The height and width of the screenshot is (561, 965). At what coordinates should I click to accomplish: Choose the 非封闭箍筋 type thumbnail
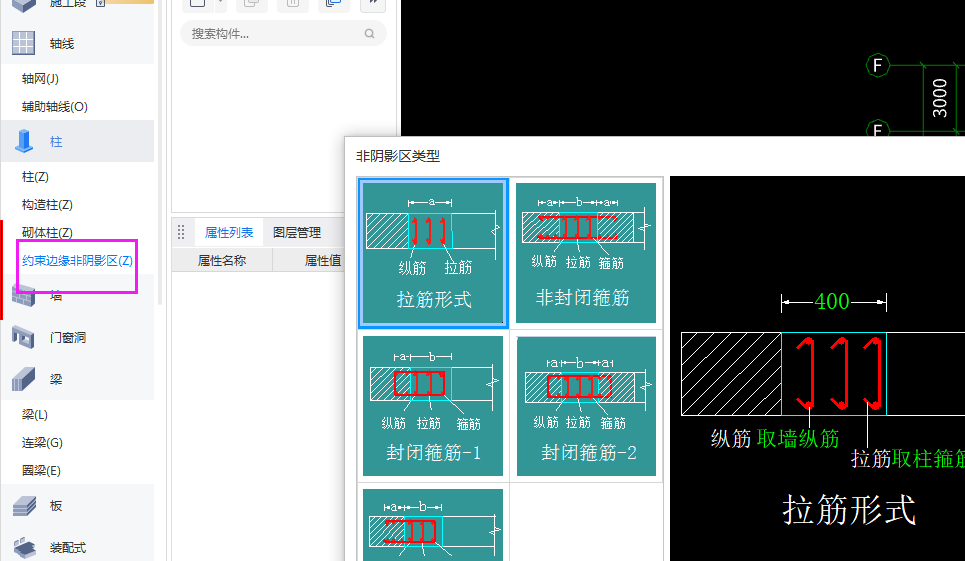pos(585,253)
